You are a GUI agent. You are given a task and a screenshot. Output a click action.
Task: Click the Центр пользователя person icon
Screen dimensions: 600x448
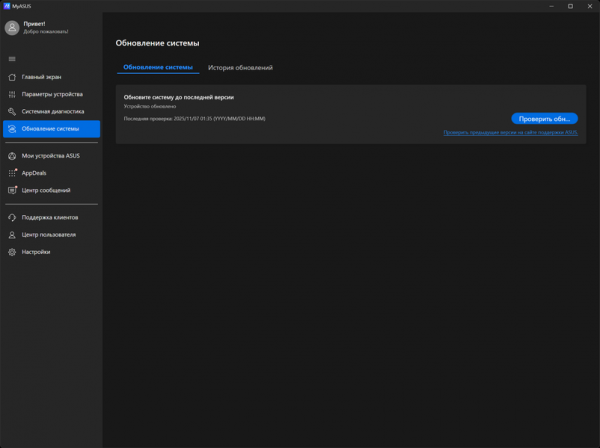pos(12,235)
